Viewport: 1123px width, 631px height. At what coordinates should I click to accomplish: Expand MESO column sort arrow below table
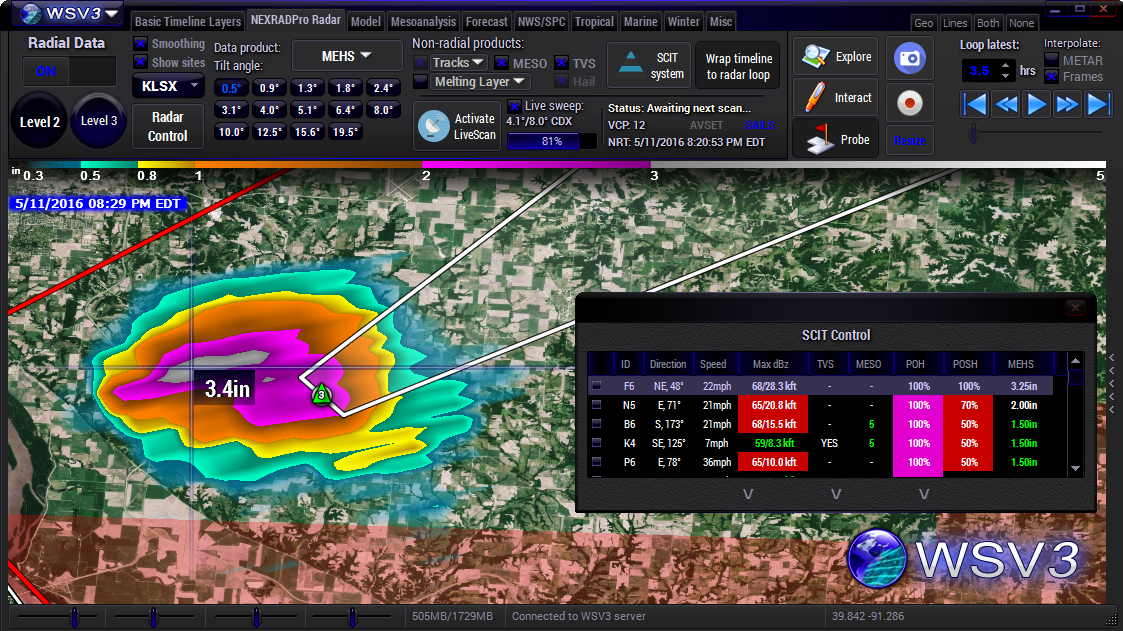point(836,494)
